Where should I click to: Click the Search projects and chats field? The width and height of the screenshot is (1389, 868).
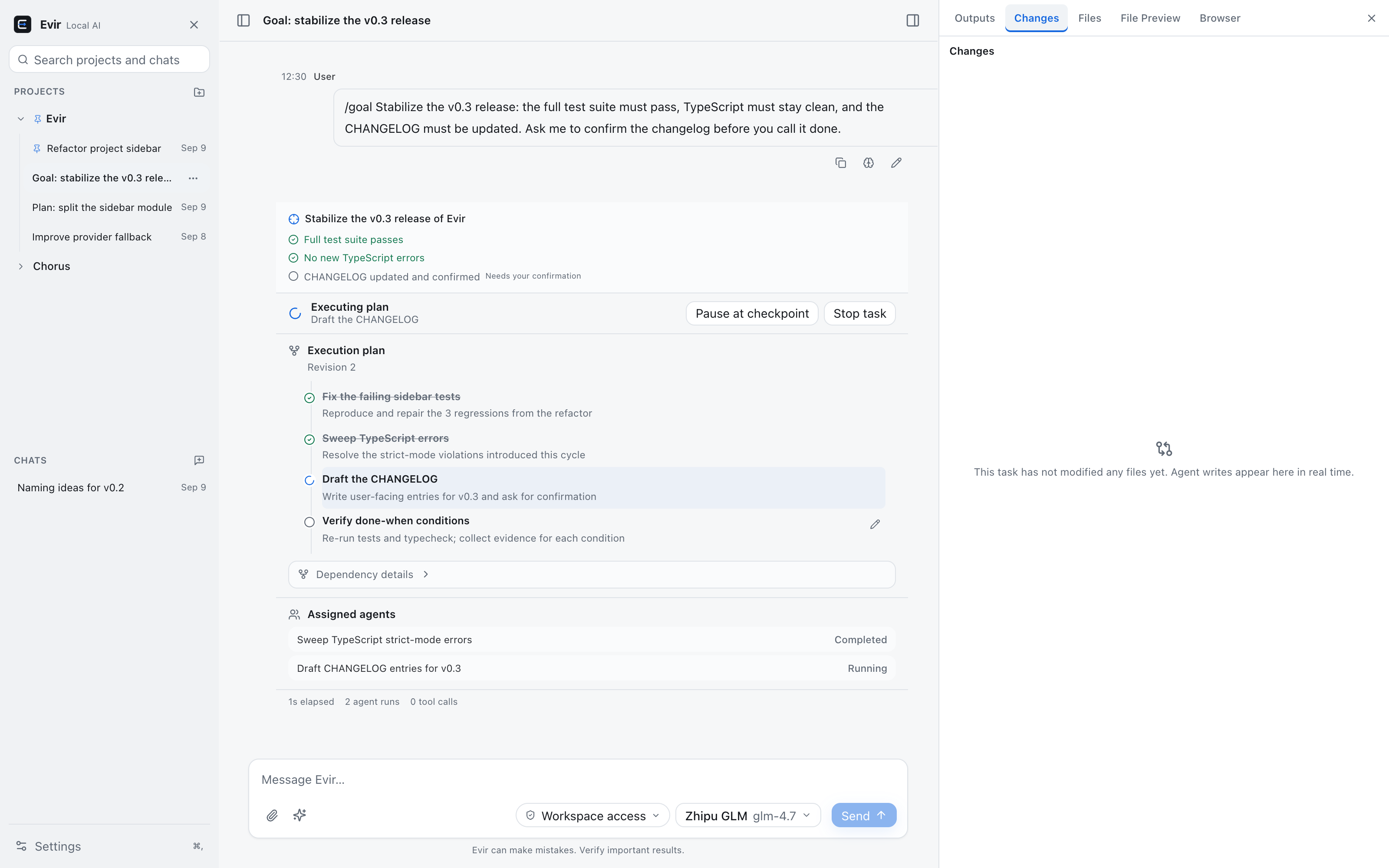click(109, 60)
